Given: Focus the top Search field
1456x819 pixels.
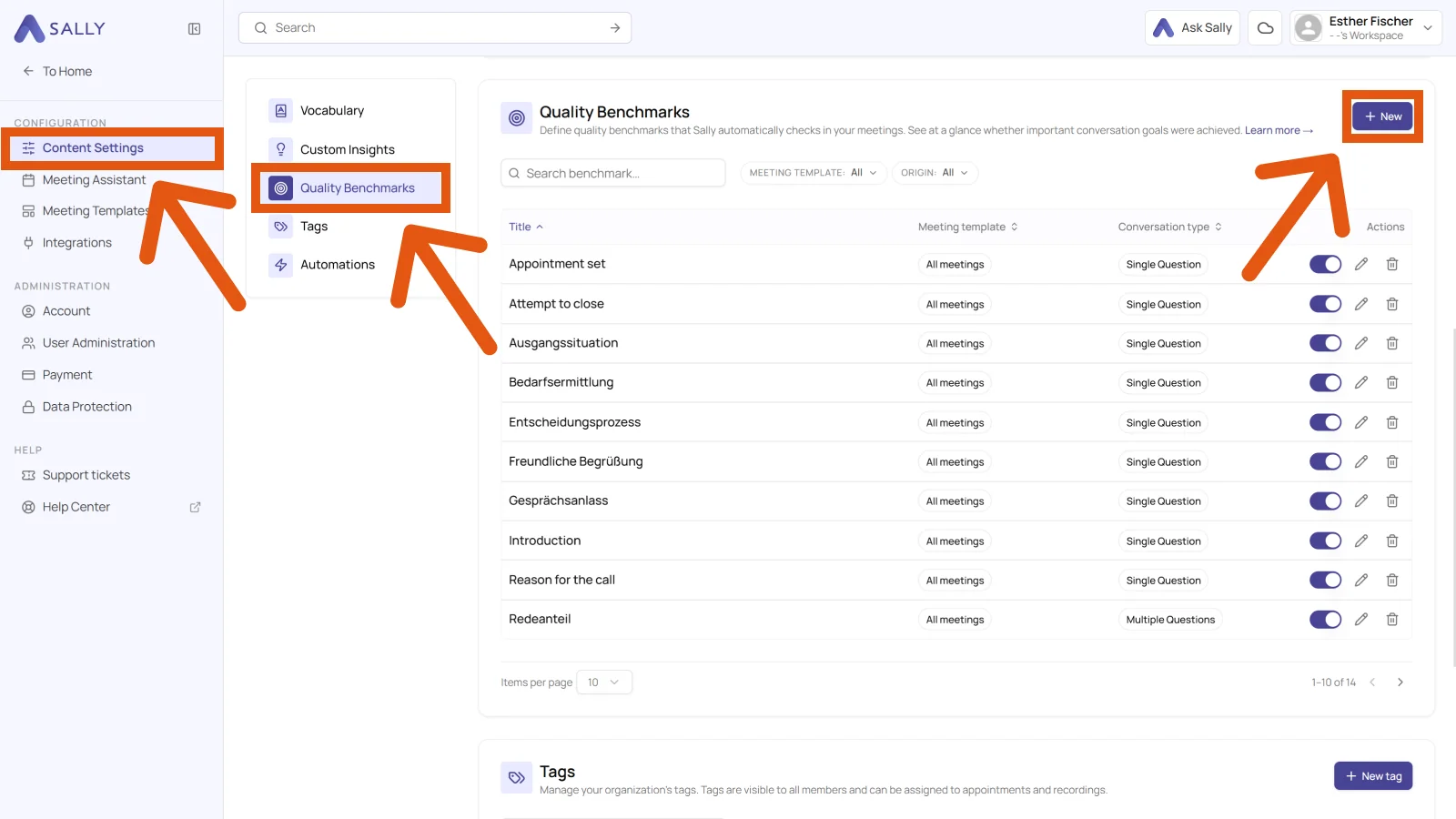Looking at the screenshot, I should point(435,28).
